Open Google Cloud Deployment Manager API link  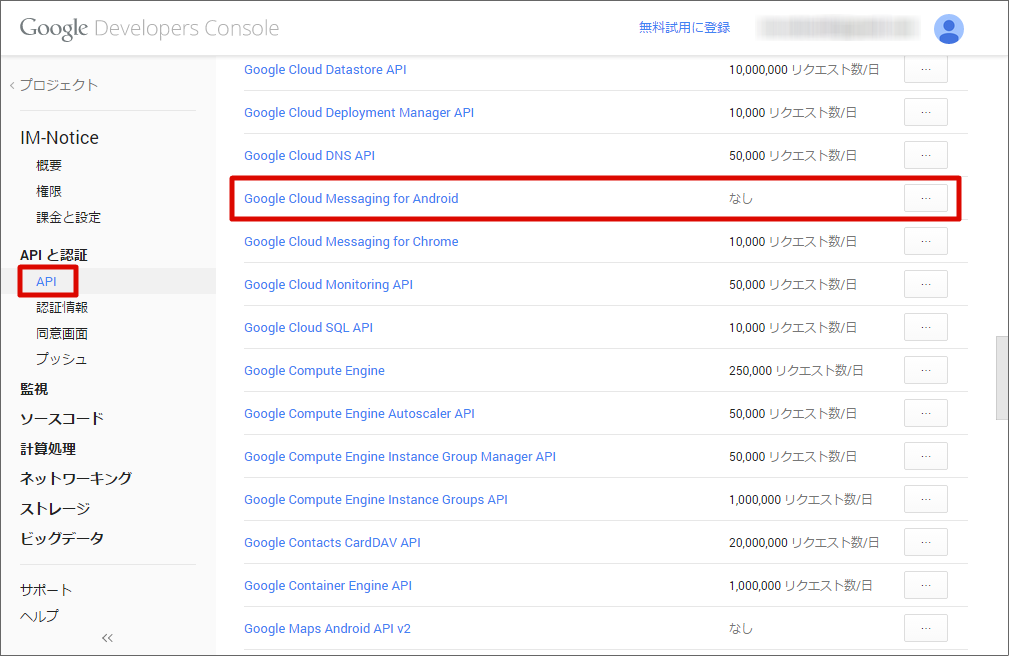pos(359,113)
